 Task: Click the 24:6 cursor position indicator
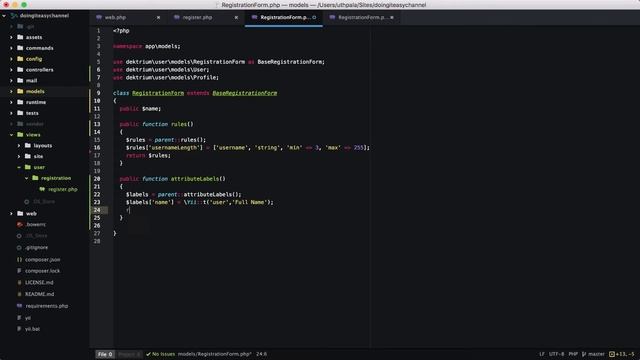[x=261, y=354]
